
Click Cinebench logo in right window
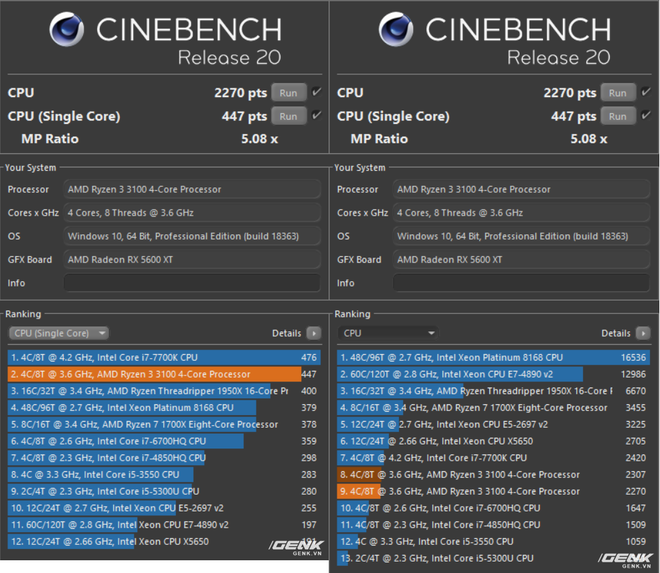(396, 29)
